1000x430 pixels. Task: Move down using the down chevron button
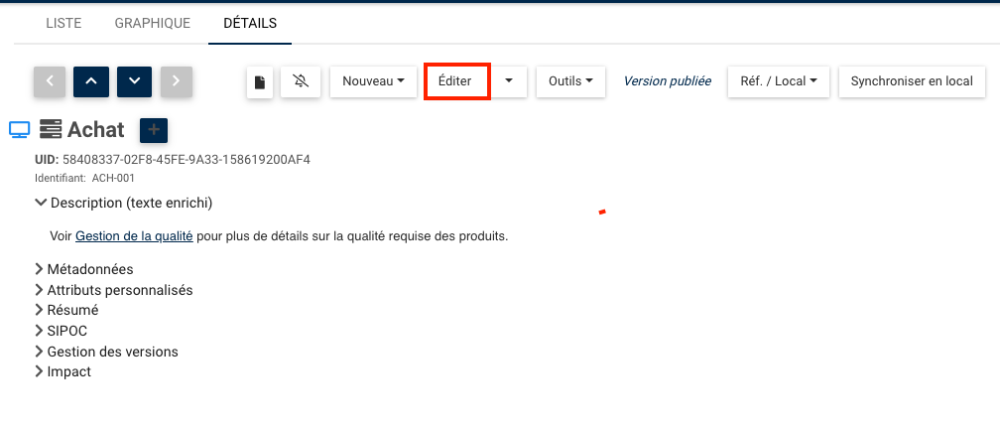pyautogui.click(x=135, y=82)
